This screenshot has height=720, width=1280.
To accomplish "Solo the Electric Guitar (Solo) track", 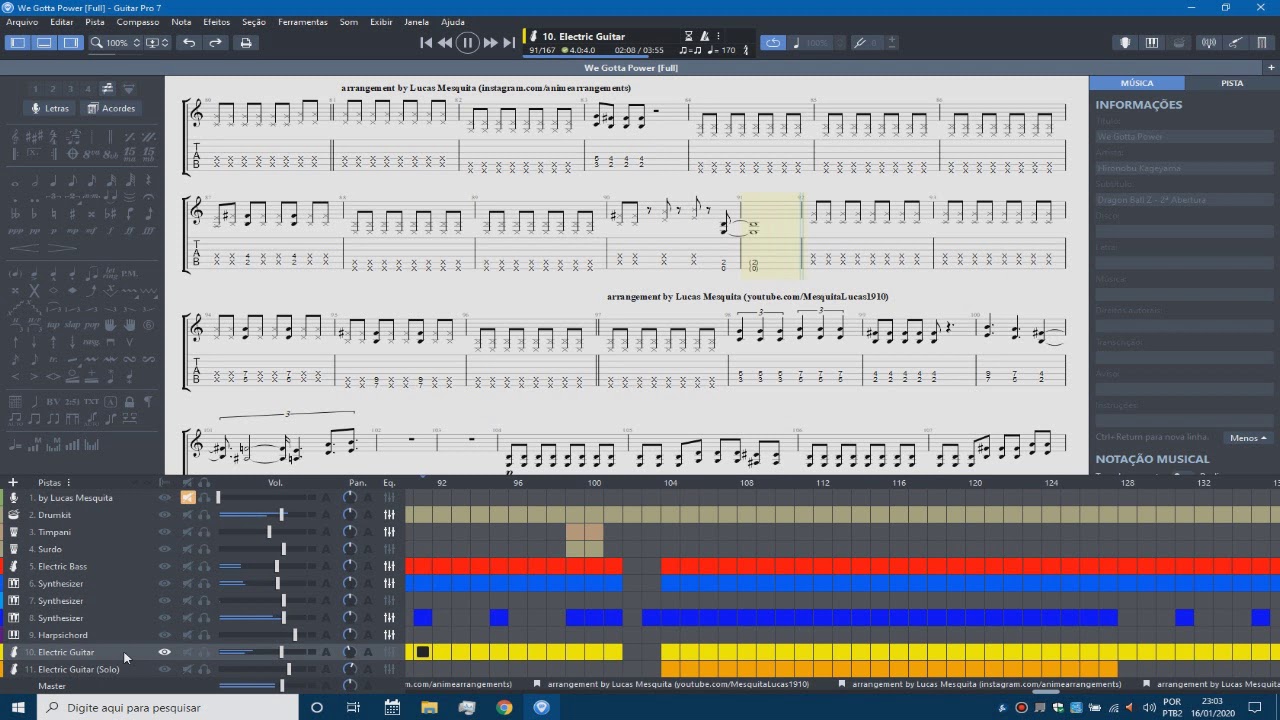I will 204,669.
